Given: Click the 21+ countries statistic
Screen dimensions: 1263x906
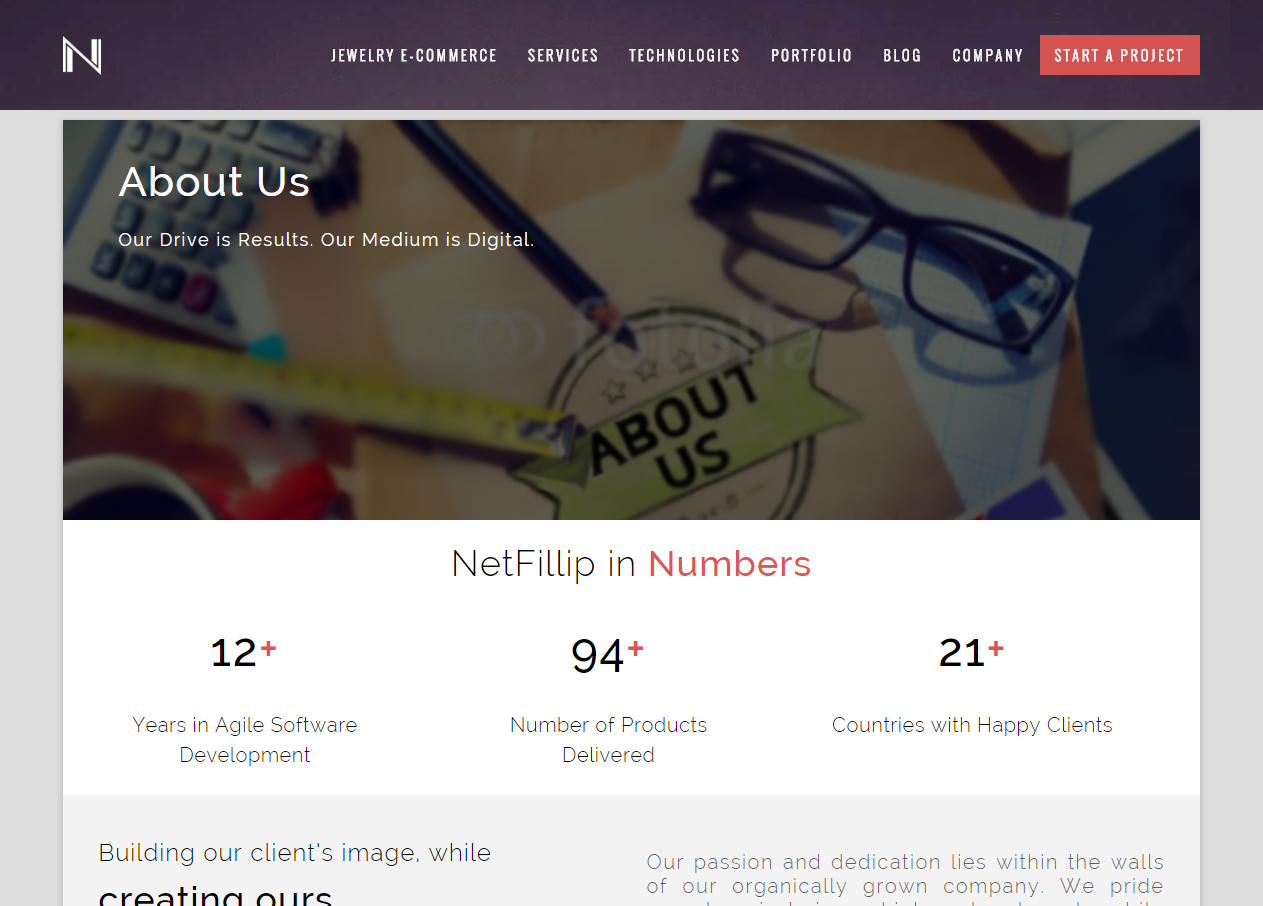Looking at the screenshot, I should click(x=971, y=652).
